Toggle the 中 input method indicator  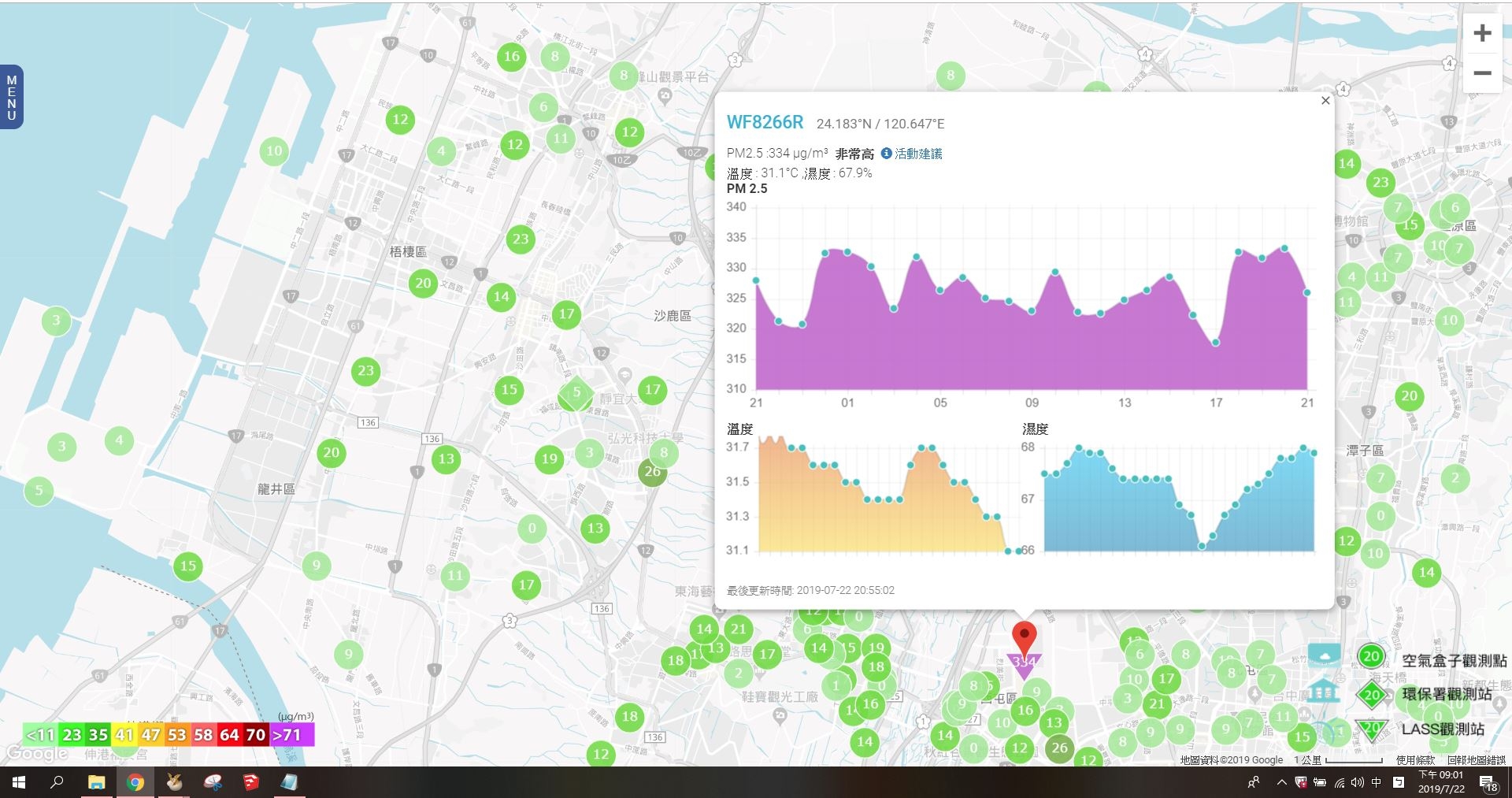pyautogui.click(x=1377, y=782)
